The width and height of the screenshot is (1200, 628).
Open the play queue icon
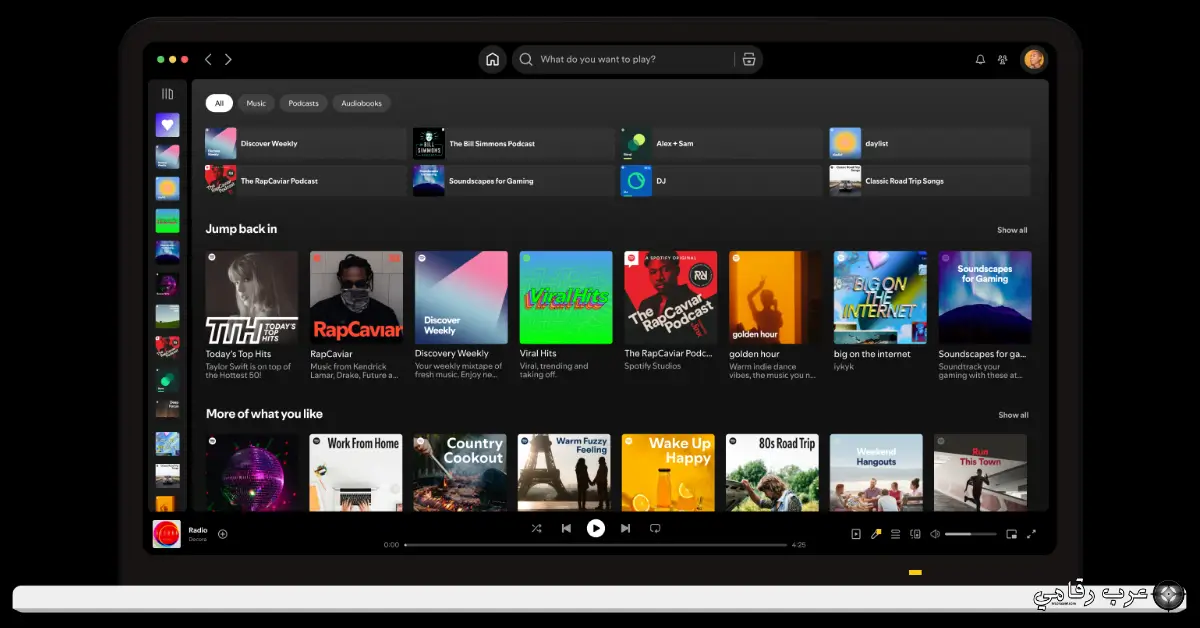click(x=896, y=534)
